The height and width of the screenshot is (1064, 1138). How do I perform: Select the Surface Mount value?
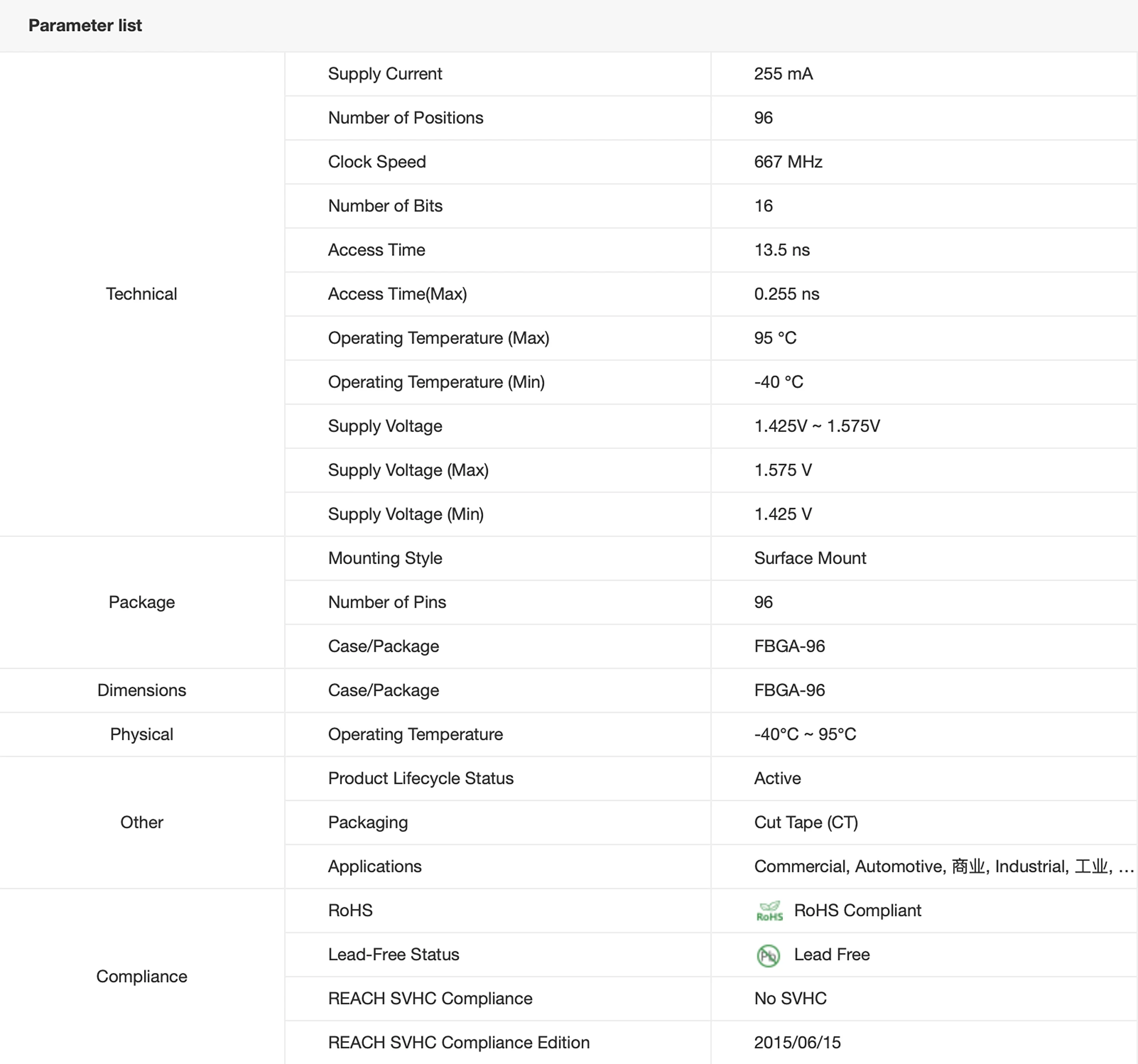(x=809, y=558)
